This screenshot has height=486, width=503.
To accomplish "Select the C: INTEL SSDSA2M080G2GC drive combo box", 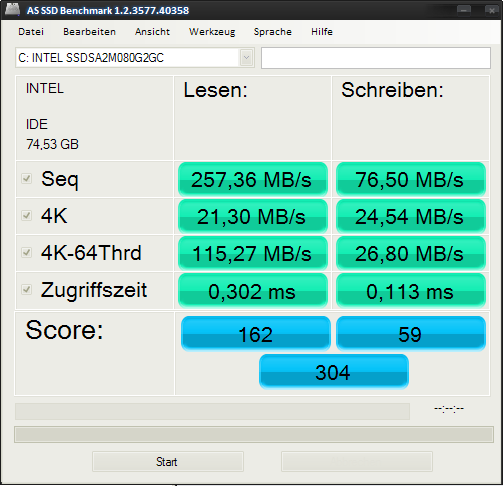I will coord(135,58).
